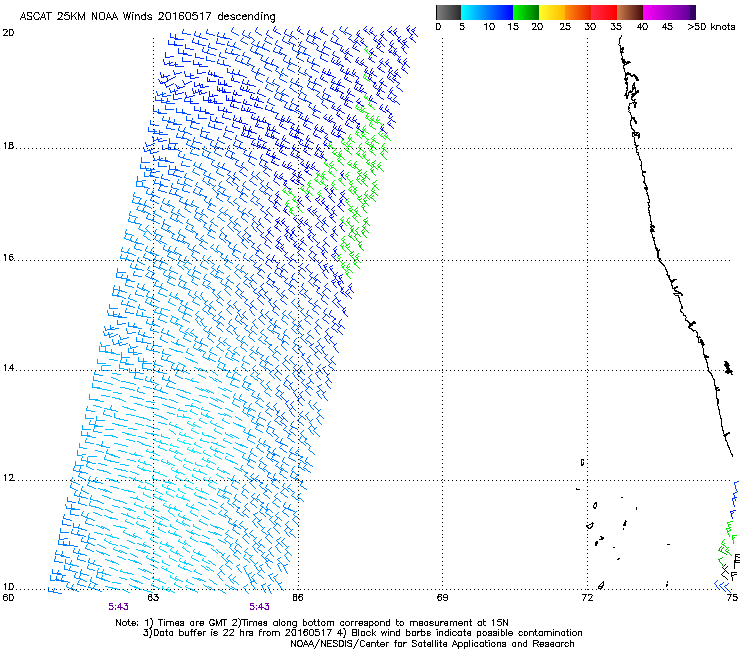Click the chart title 'ASCAT 25KM NOAA Winds 20160517 descending'
Image resolution: width=740 pixels, height=650 pixels.
pyautogui.click(x=147, y=16)
